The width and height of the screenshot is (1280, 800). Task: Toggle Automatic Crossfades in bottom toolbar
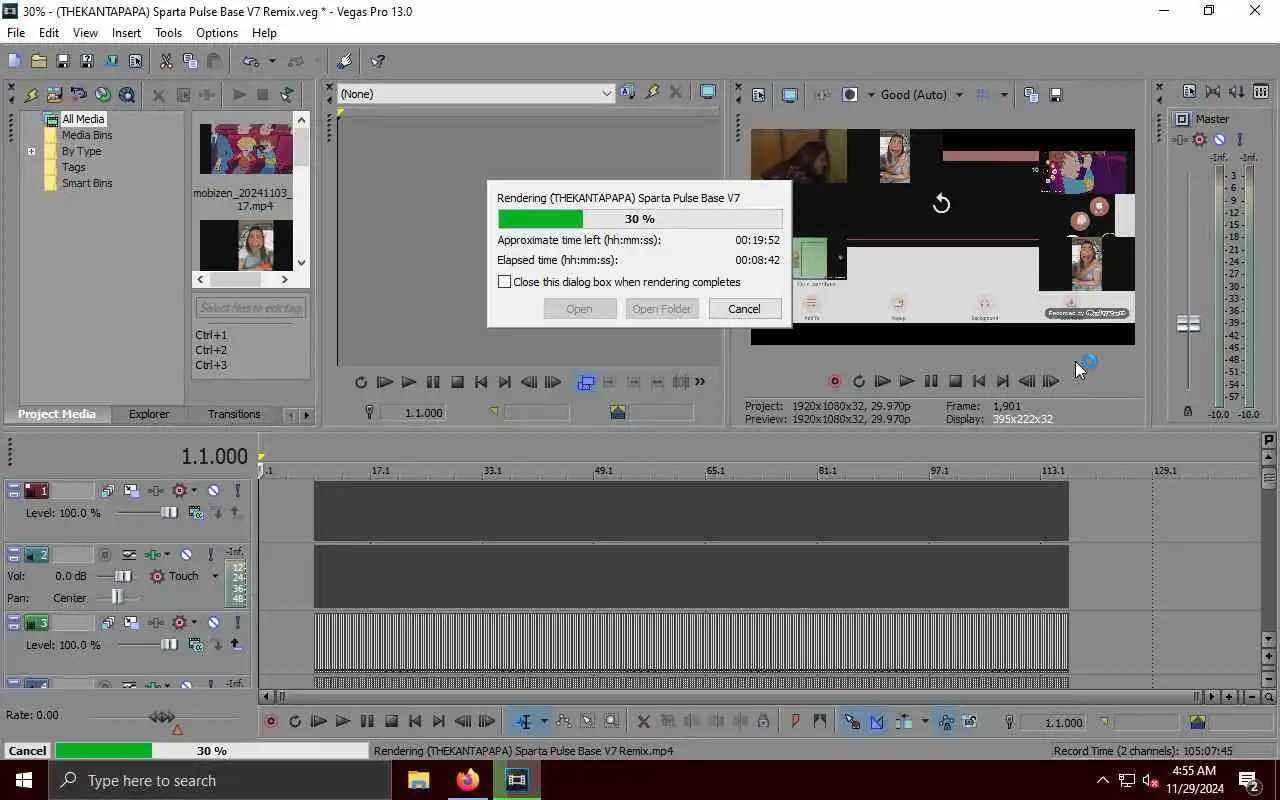877,722
